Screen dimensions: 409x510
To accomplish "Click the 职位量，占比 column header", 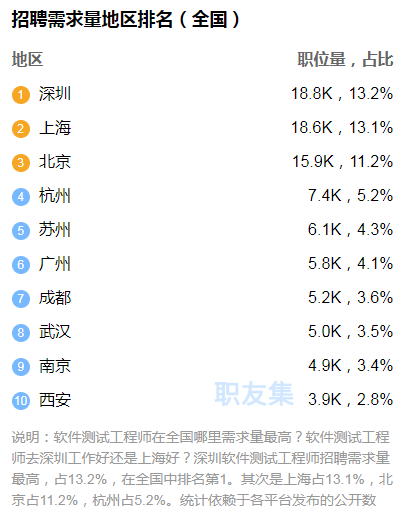I will 345,59.
